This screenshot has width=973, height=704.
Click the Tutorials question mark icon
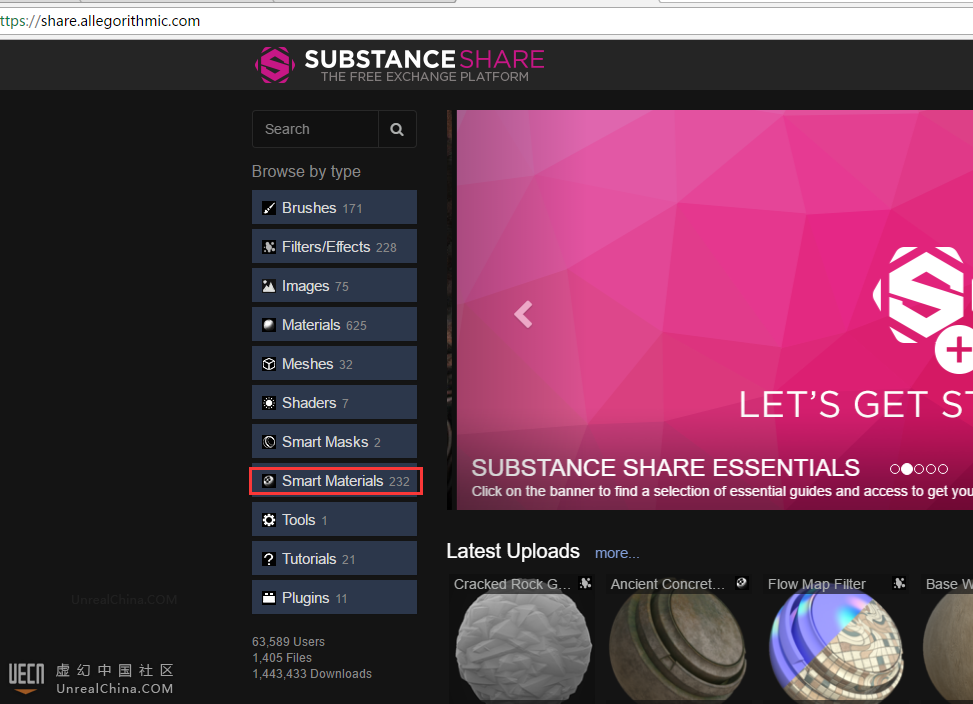tap(269, 559)
